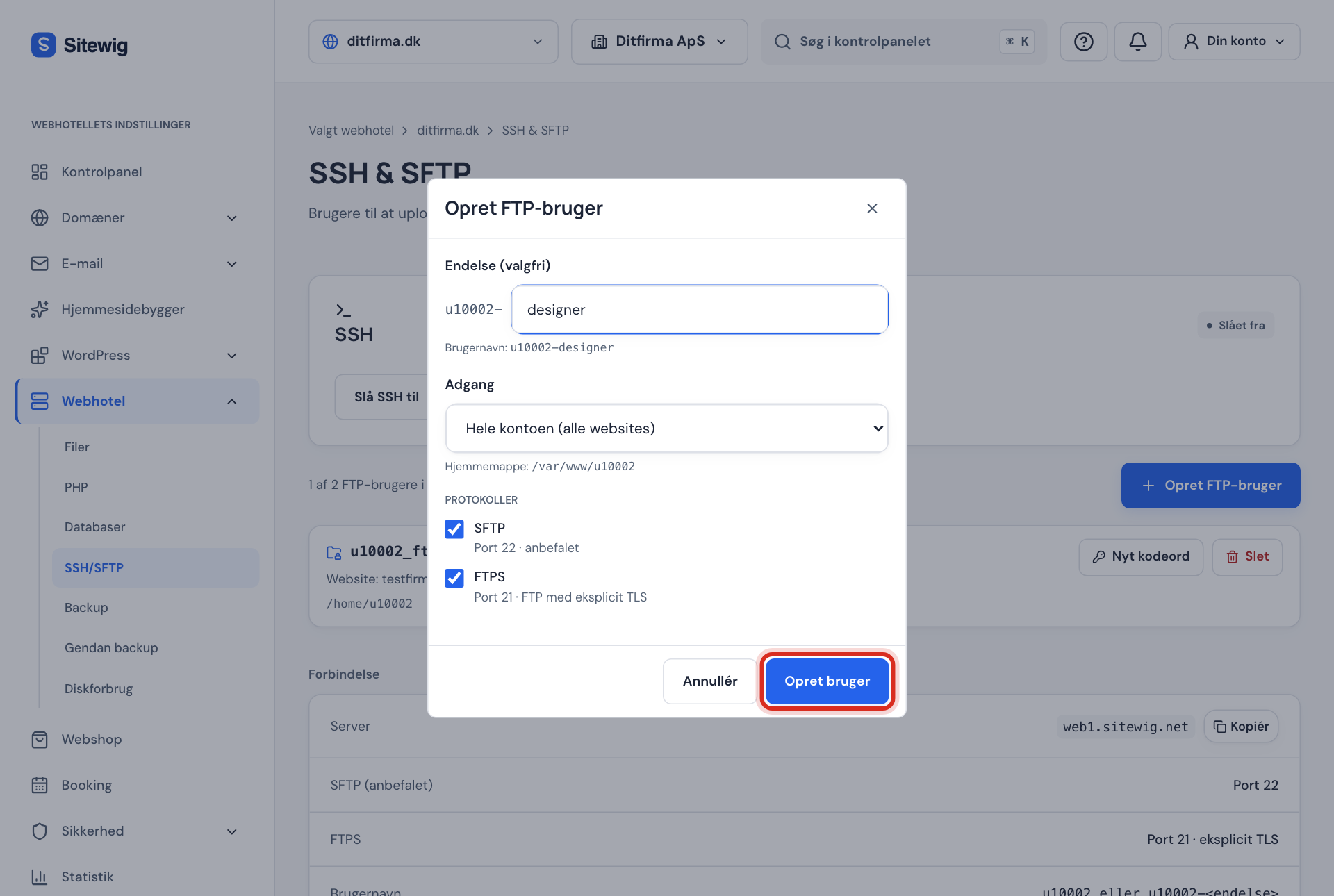Click the Webhotel server icon

(40, 401)
